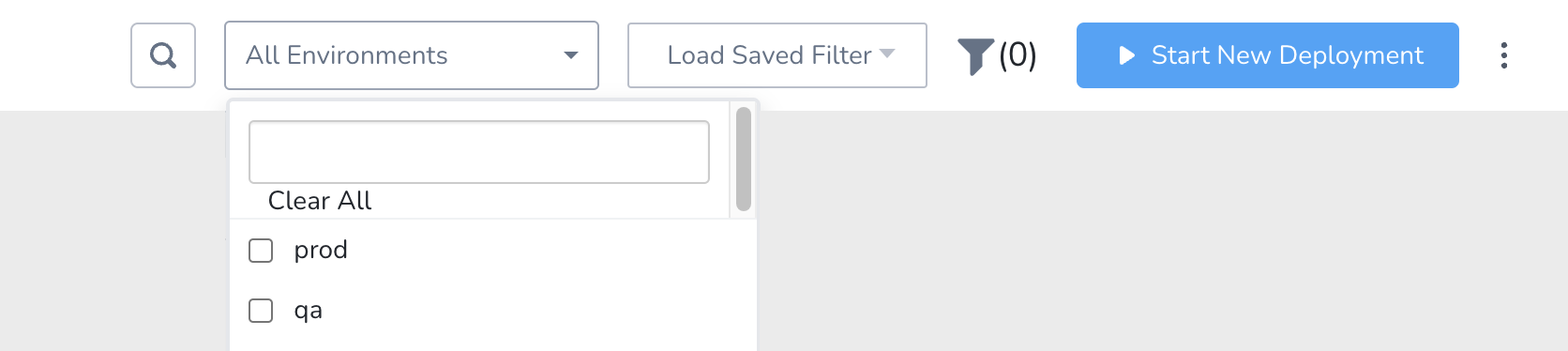Click the play triangle in Start New Deployment

click(x=1127, y=55)
